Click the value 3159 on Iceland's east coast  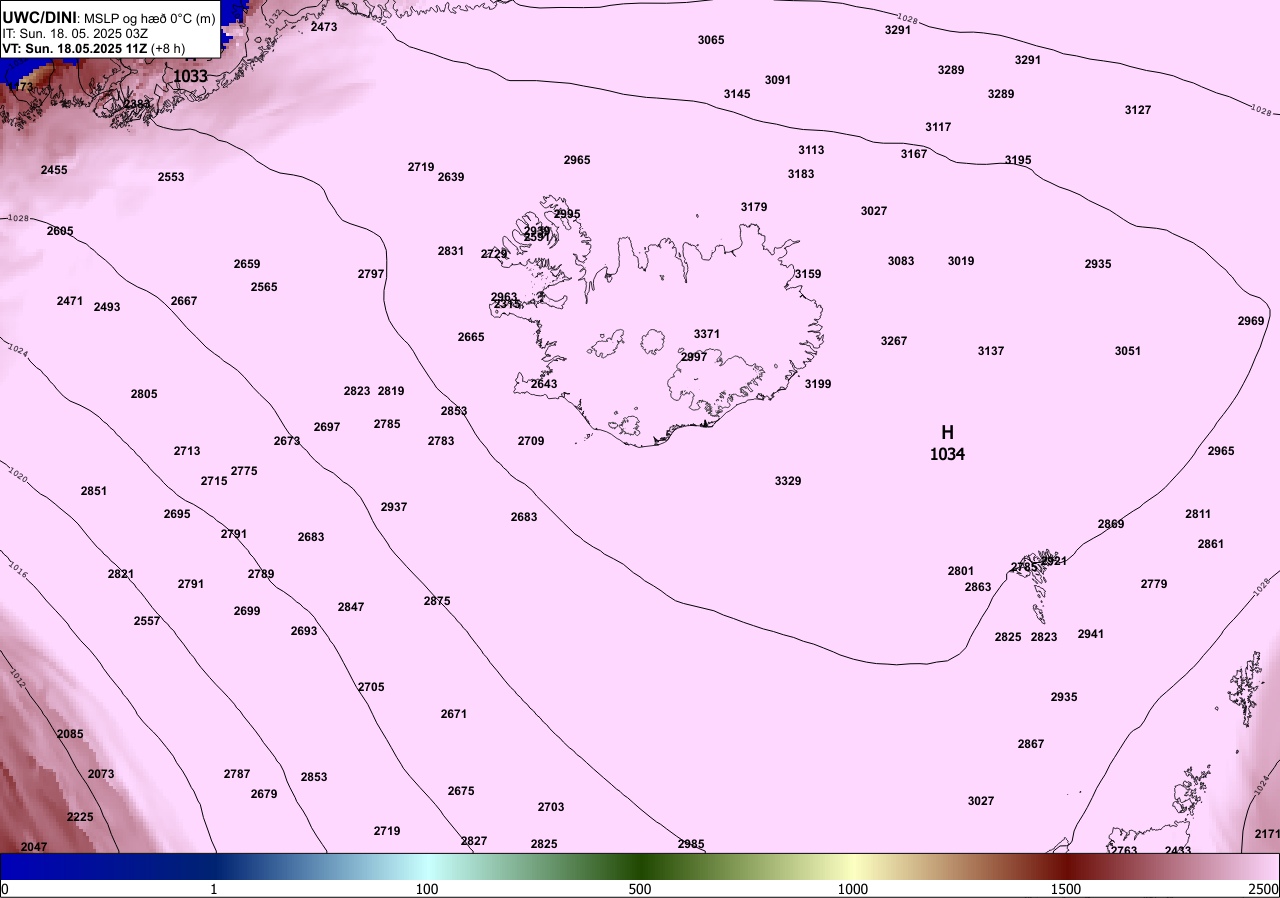pos(808,274)
